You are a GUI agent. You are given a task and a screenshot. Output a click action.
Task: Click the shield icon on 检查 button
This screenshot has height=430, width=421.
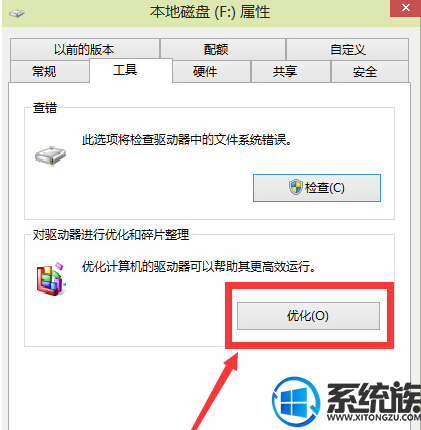pyautogui.click(x=296, y=187)
